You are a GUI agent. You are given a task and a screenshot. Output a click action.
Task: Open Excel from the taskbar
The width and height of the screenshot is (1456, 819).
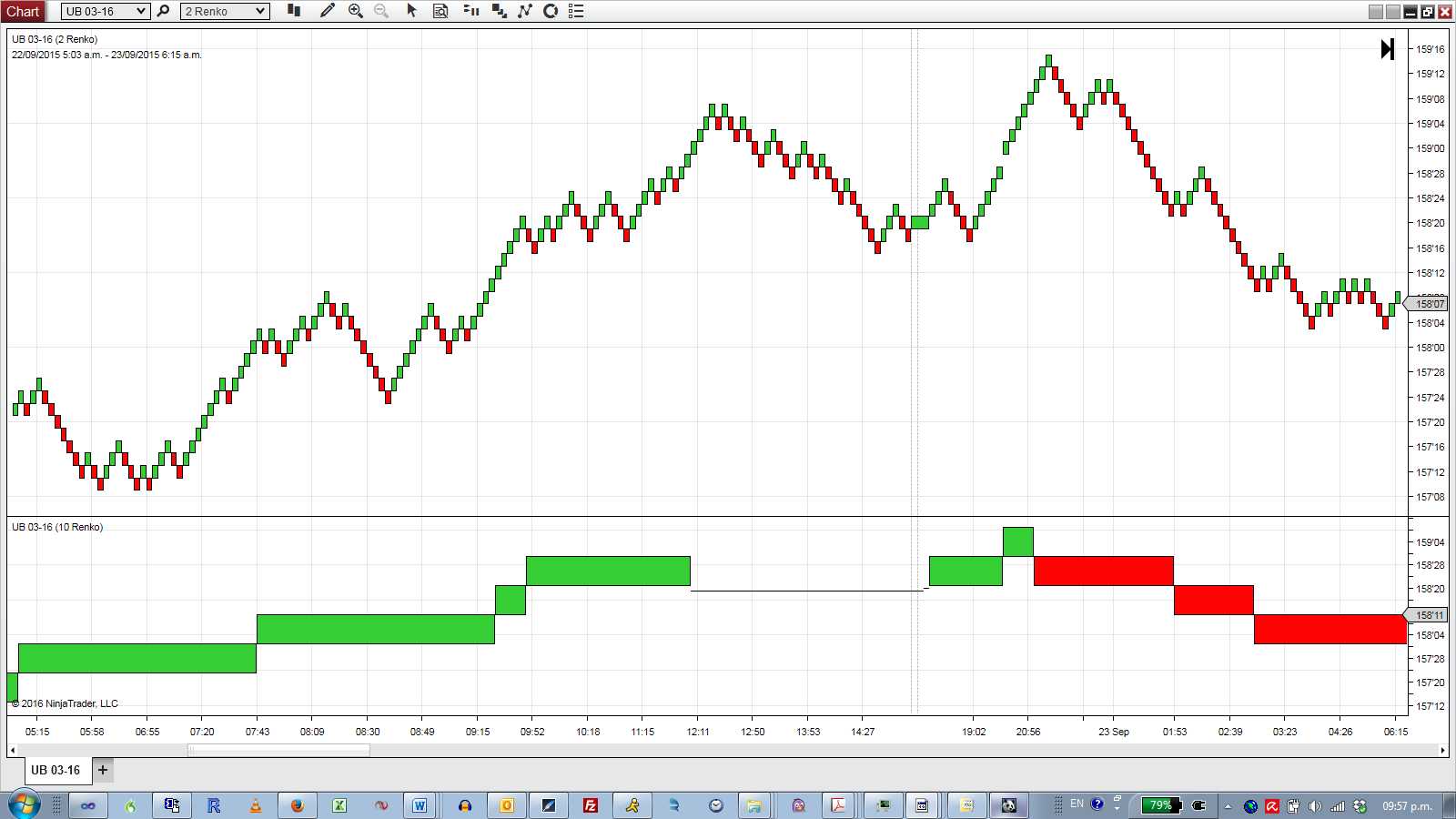click(x=339, y=805)
